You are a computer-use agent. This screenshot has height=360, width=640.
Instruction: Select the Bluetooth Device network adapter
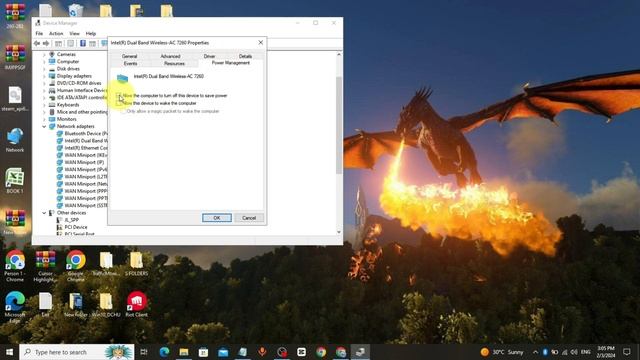[82, 133]
